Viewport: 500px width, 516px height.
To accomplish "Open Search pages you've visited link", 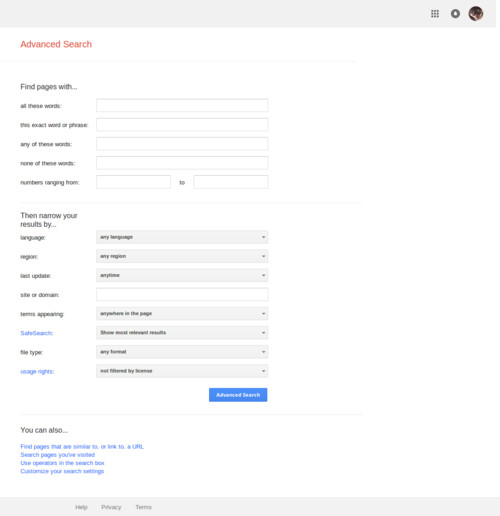I will pyautogui.click(x=57, y=455).
